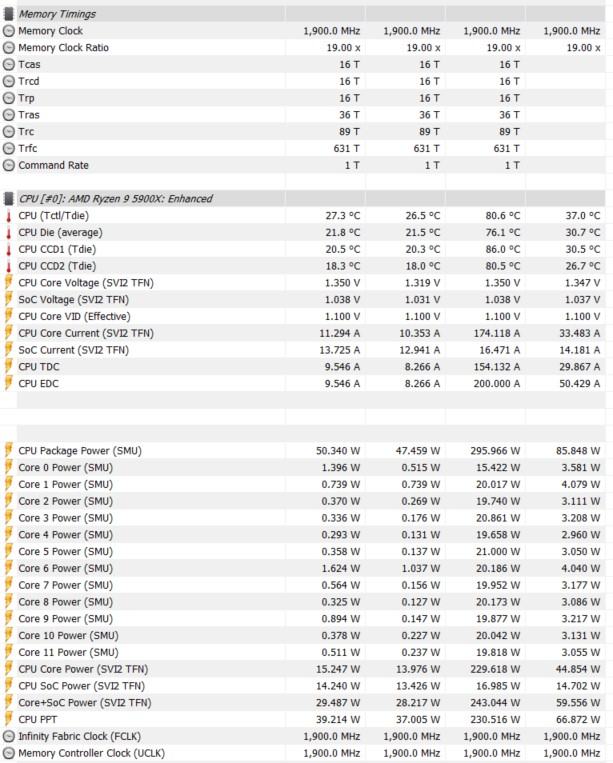Select the Memory Timings section header
The height and width of the screenshot is (763, 613).
(58, 14)
